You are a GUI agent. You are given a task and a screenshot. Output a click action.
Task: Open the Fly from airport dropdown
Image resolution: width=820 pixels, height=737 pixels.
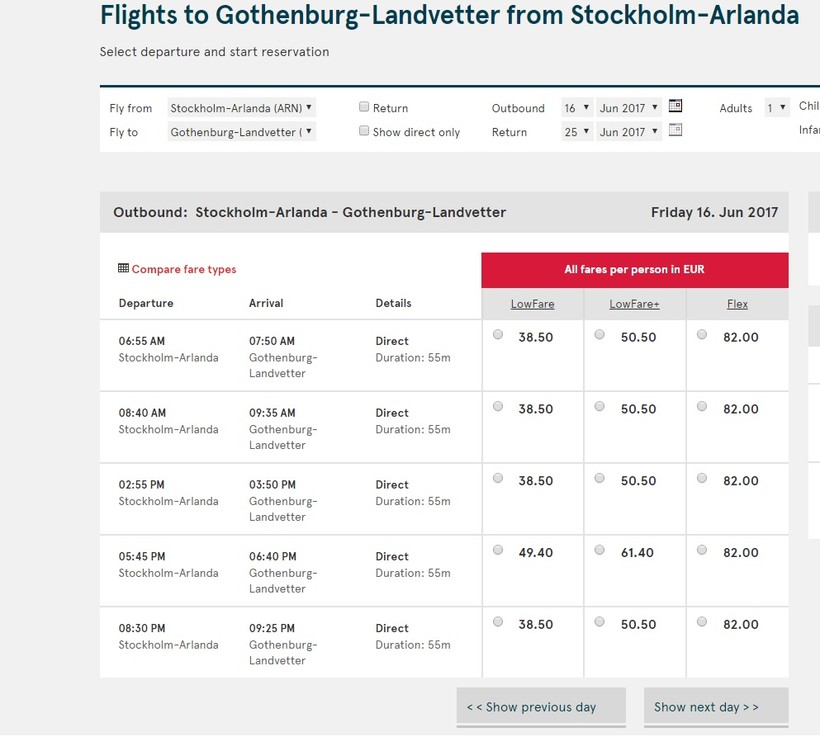coord(241,107)
